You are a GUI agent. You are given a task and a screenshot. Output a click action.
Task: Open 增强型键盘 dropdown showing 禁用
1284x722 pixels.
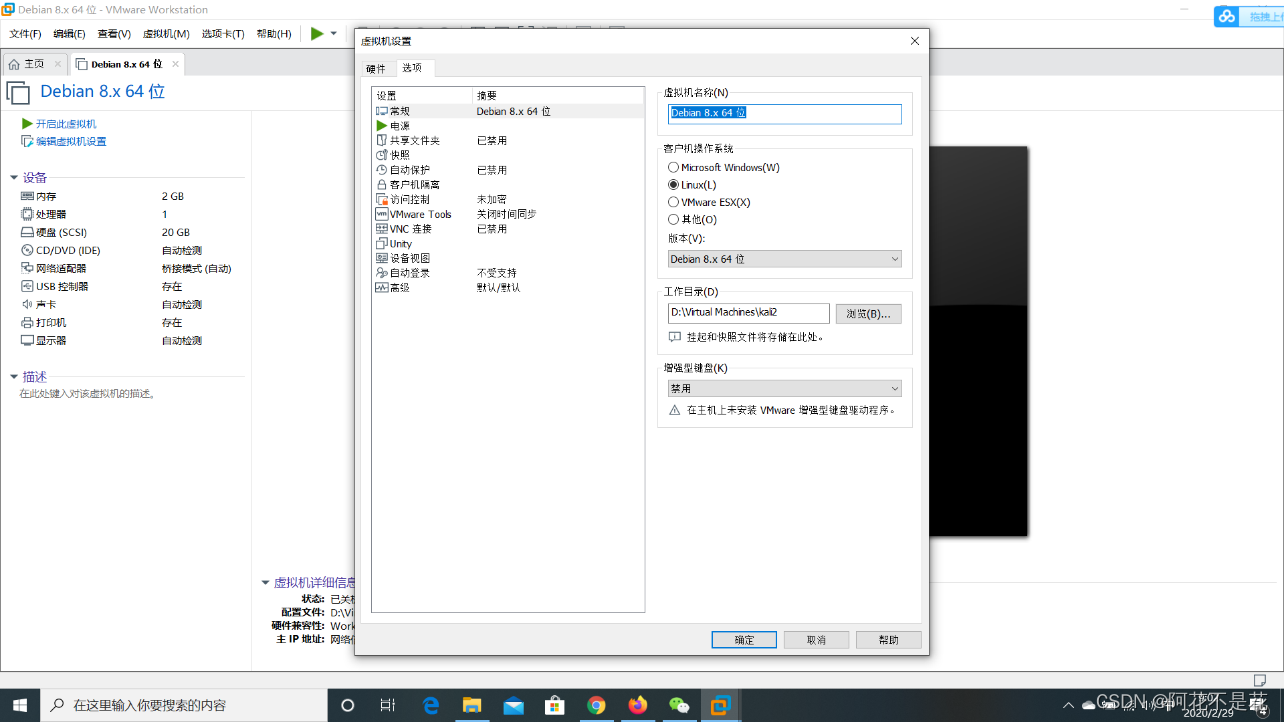click(x=785, y=388)
